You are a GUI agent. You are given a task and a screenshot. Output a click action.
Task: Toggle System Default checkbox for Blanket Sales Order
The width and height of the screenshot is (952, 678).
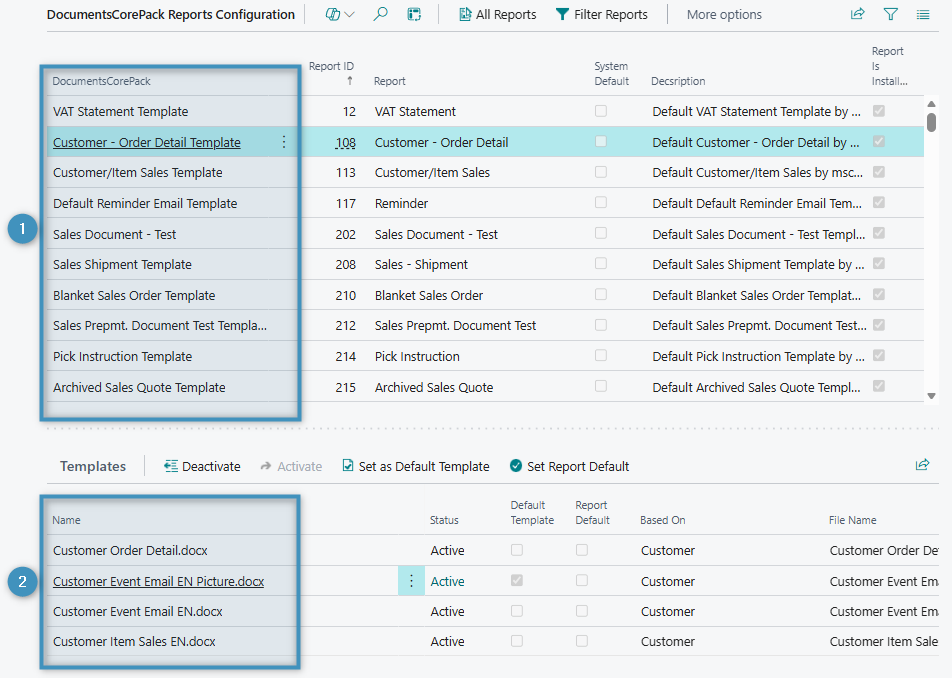pos(600,294)
